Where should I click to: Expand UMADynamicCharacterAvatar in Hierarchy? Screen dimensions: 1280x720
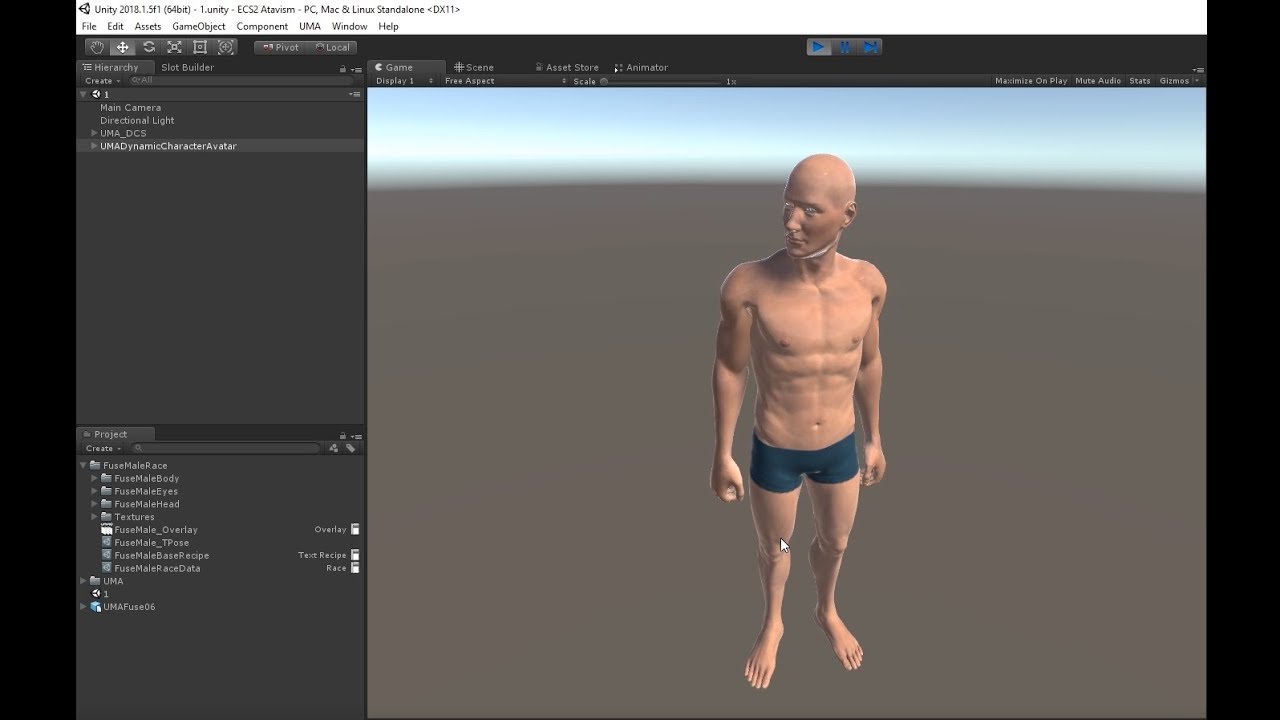pos(94,146)
